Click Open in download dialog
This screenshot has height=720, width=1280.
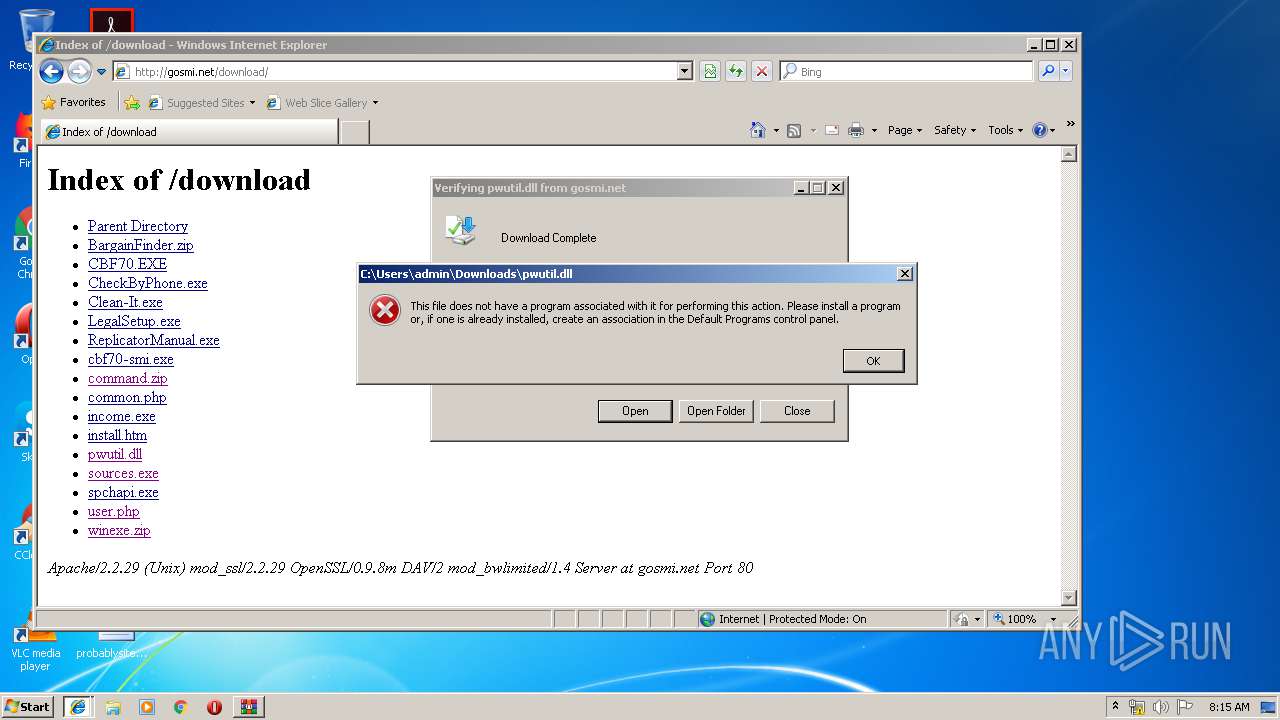[x=635, y=411]
